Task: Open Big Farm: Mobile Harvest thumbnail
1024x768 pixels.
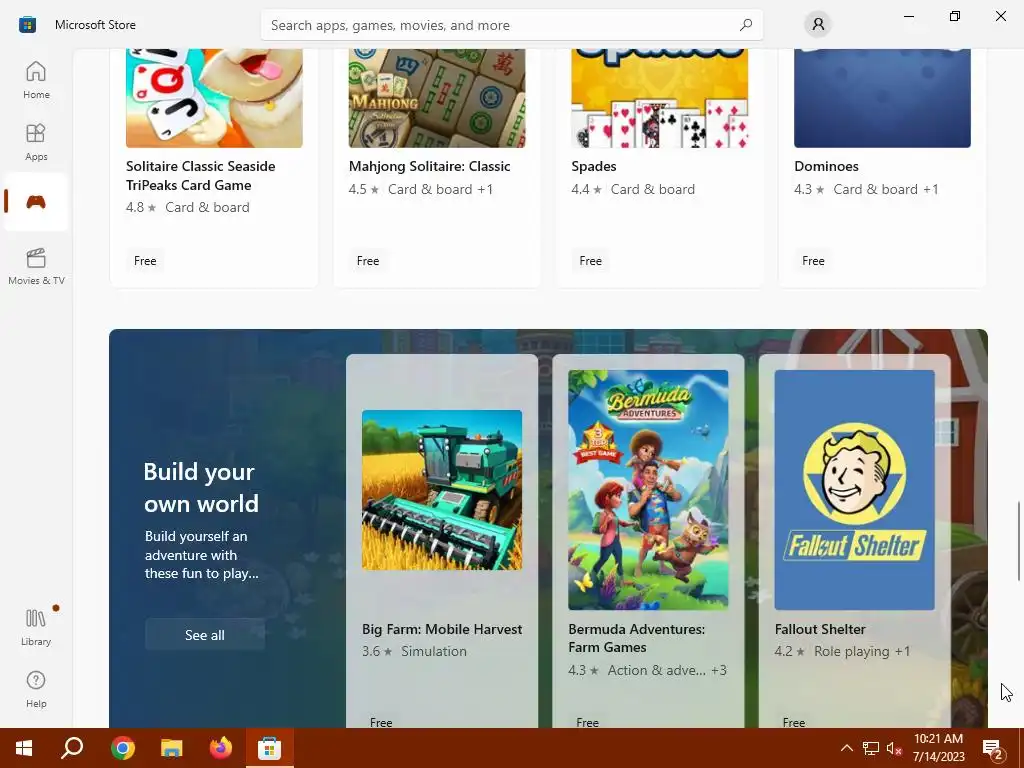Action: point(442,490)
